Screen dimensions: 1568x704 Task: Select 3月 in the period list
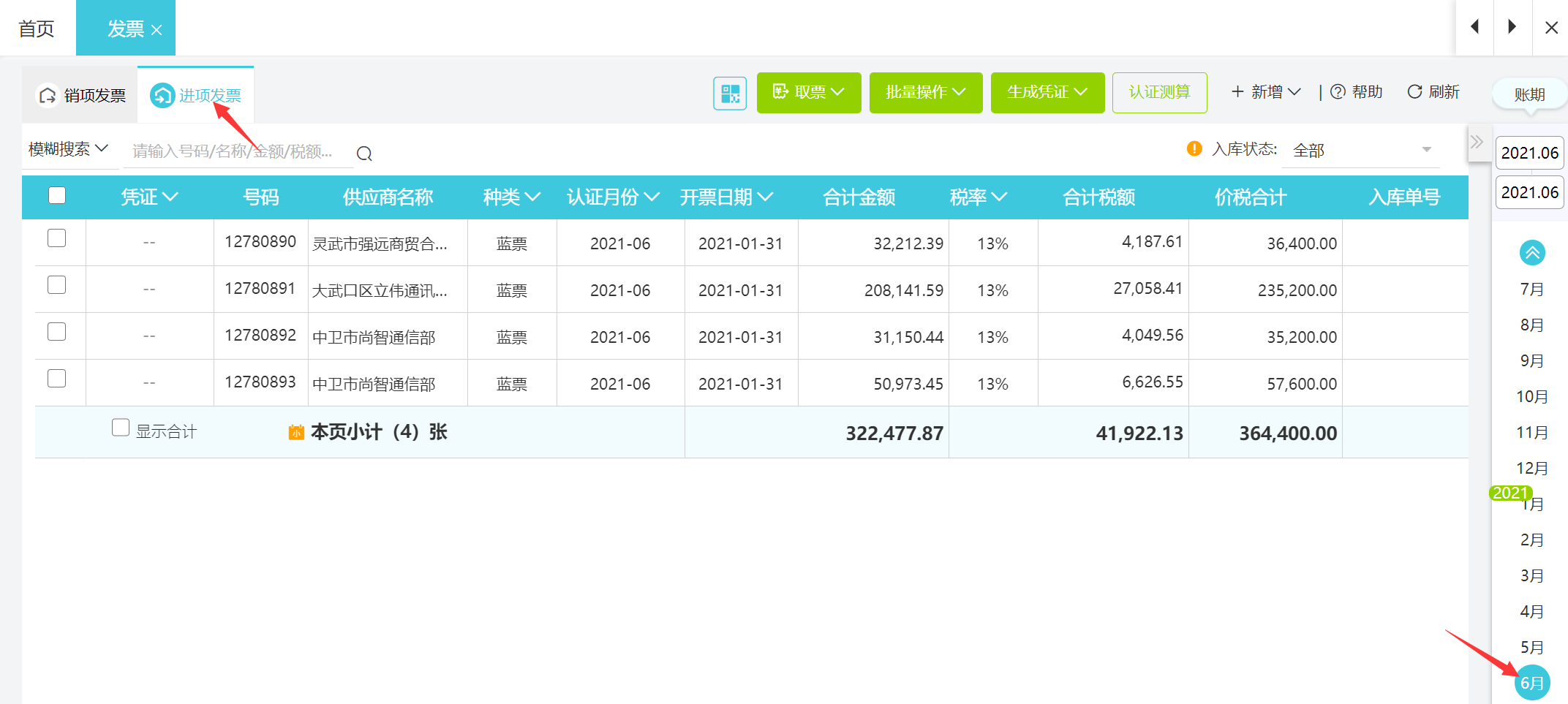pyautogui.click(x=1532, y=575)
